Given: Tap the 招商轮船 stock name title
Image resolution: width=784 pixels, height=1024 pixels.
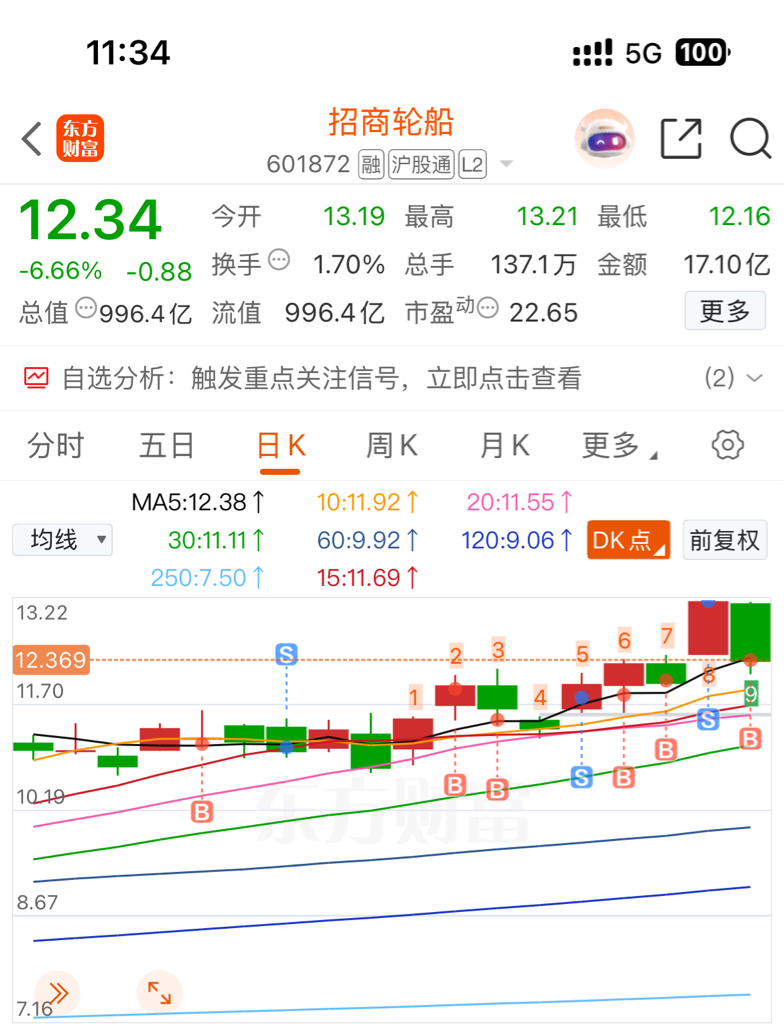Looking at the screenshot, I should pyautogui.click(x=391, y=122).
